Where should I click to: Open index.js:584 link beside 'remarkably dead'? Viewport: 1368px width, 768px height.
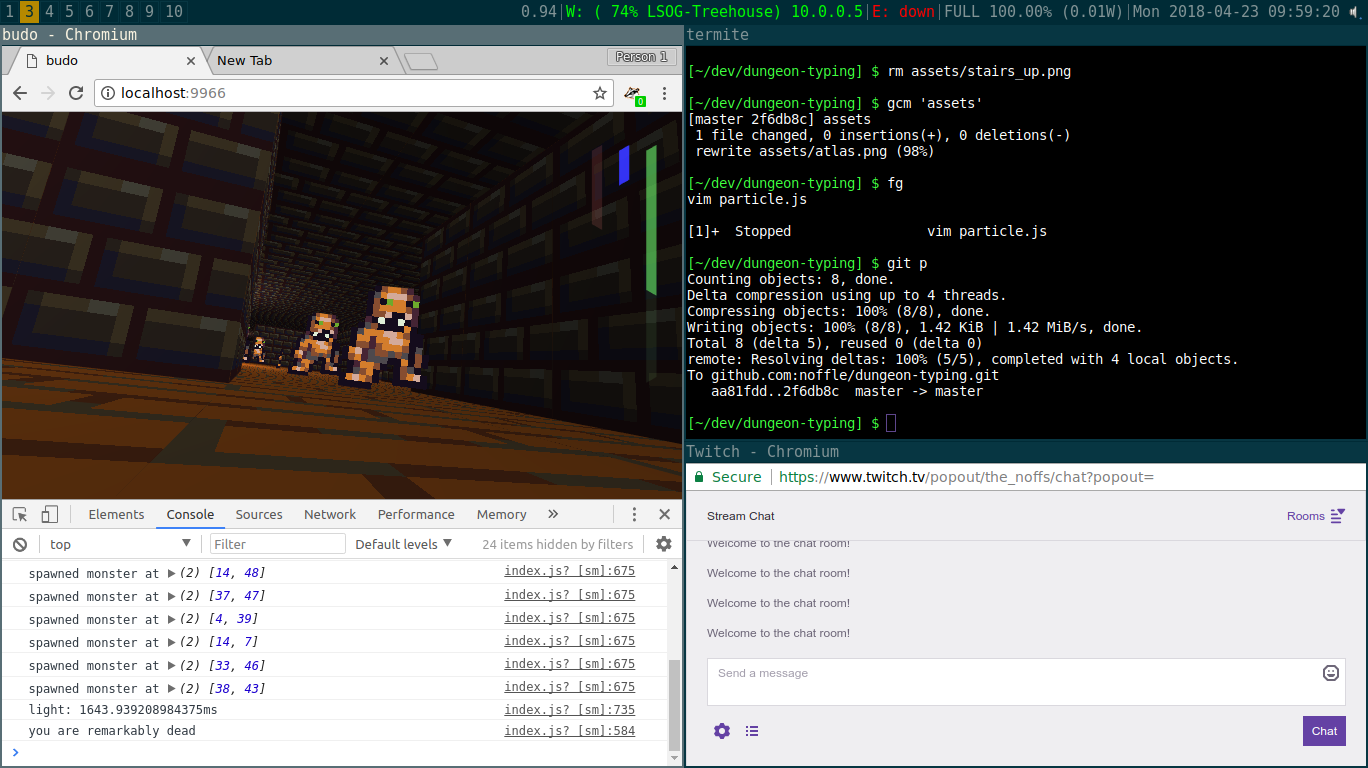(x=569, y=731)
